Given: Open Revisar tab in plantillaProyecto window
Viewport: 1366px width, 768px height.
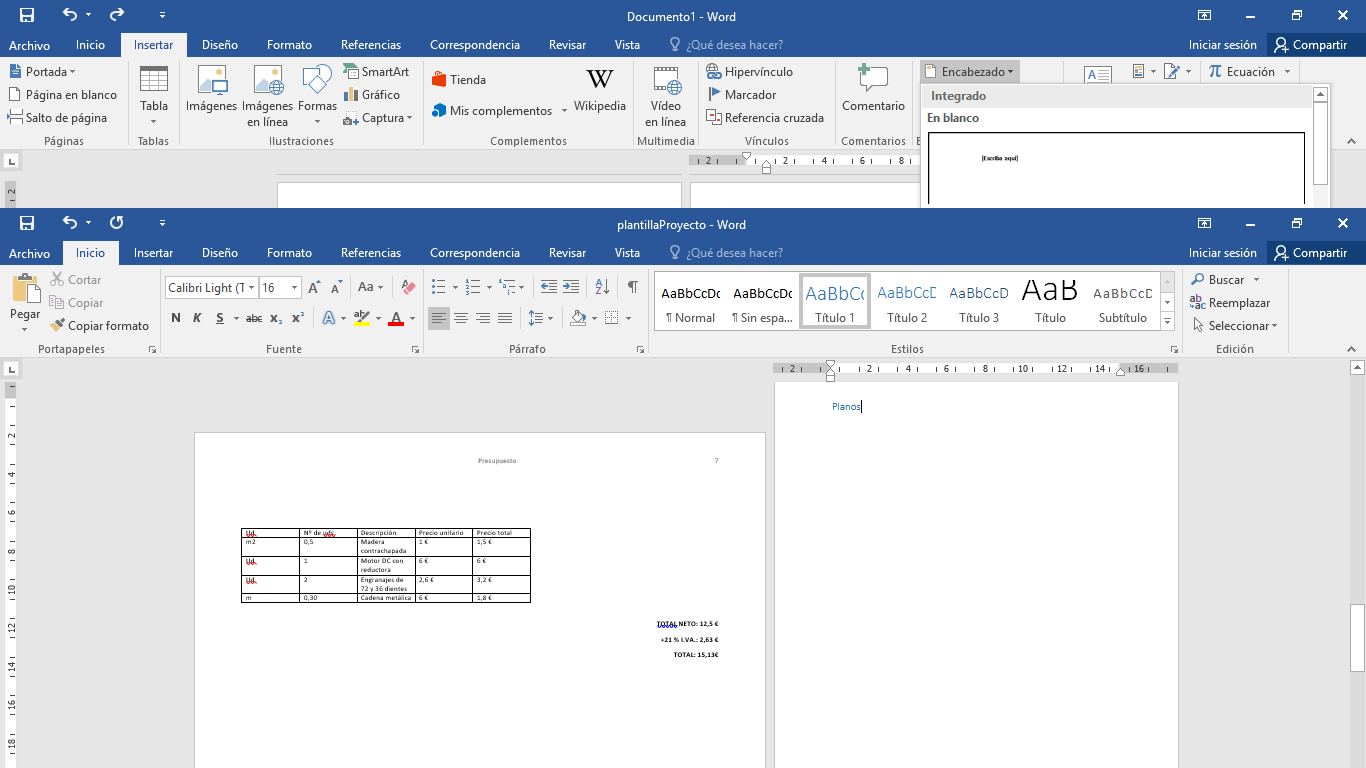Looking at the screenshot, I should pos(567,253).
